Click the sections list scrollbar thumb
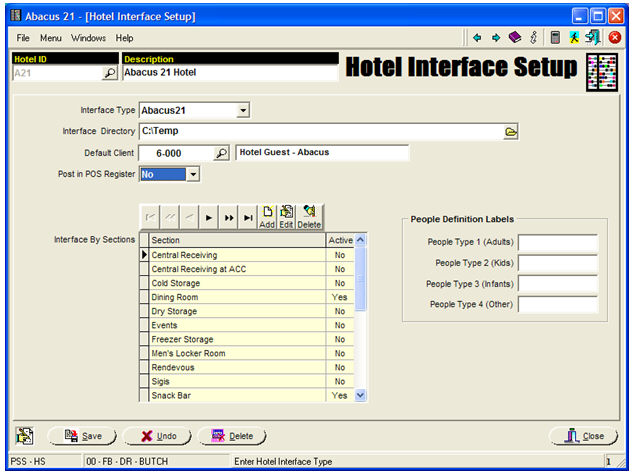The image size is (633, 474). [360, 279]
